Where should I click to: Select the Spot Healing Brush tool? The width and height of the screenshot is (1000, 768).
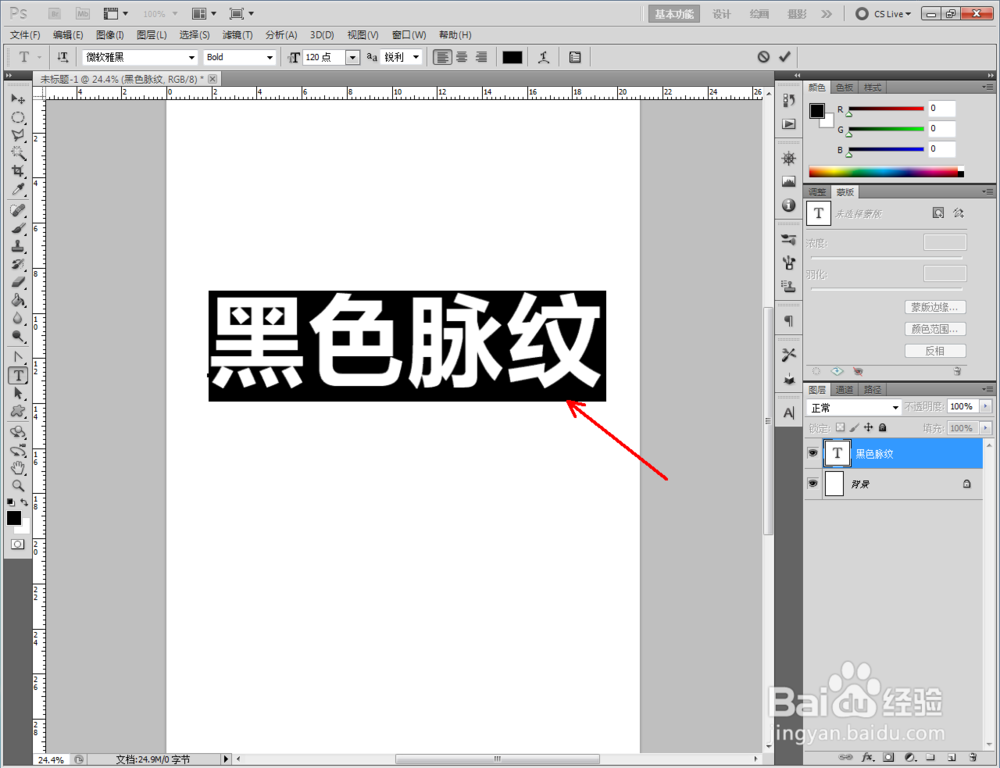pyautogui.click(x=18, y=210)
